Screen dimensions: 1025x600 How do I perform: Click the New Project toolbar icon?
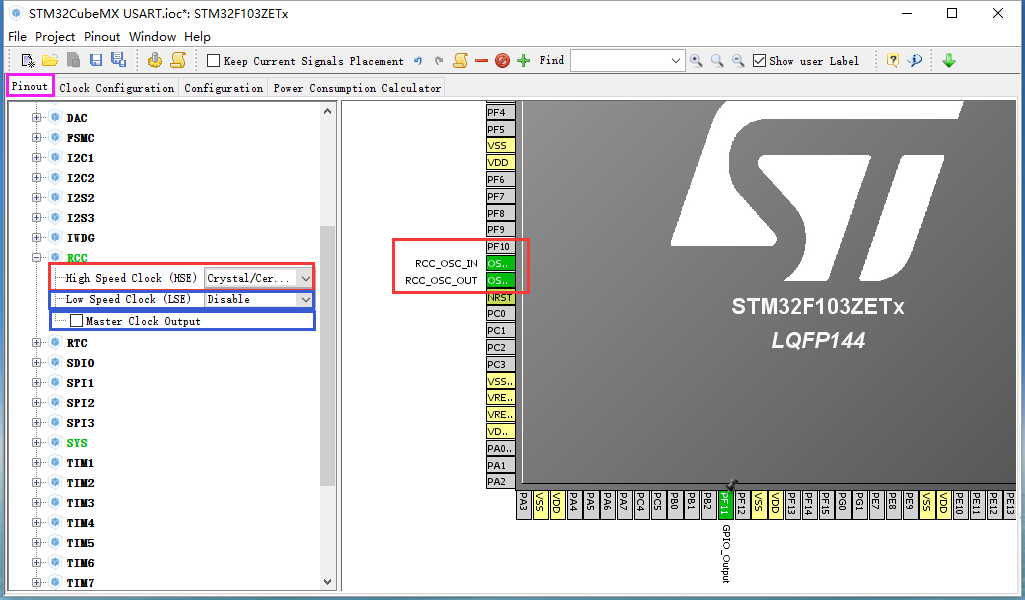tap(28, 61)
